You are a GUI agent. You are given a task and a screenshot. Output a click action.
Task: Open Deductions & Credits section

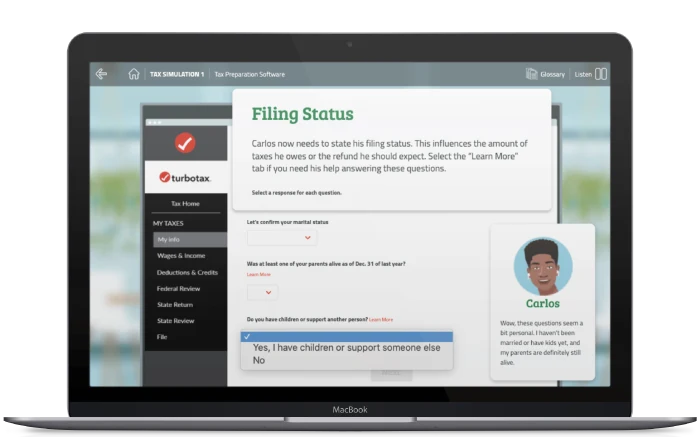[187, 272]
